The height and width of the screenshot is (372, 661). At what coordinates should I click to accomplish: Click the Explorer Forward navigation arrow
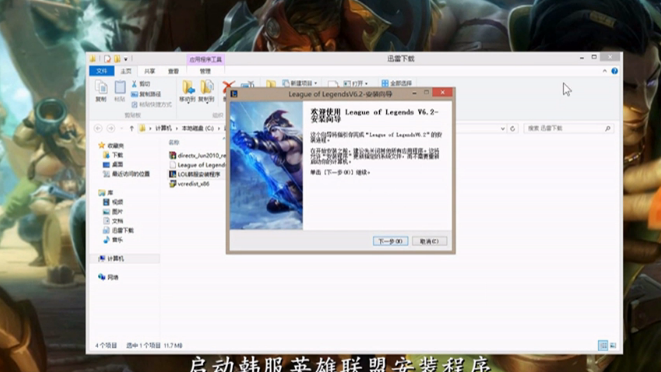point(111,128)
